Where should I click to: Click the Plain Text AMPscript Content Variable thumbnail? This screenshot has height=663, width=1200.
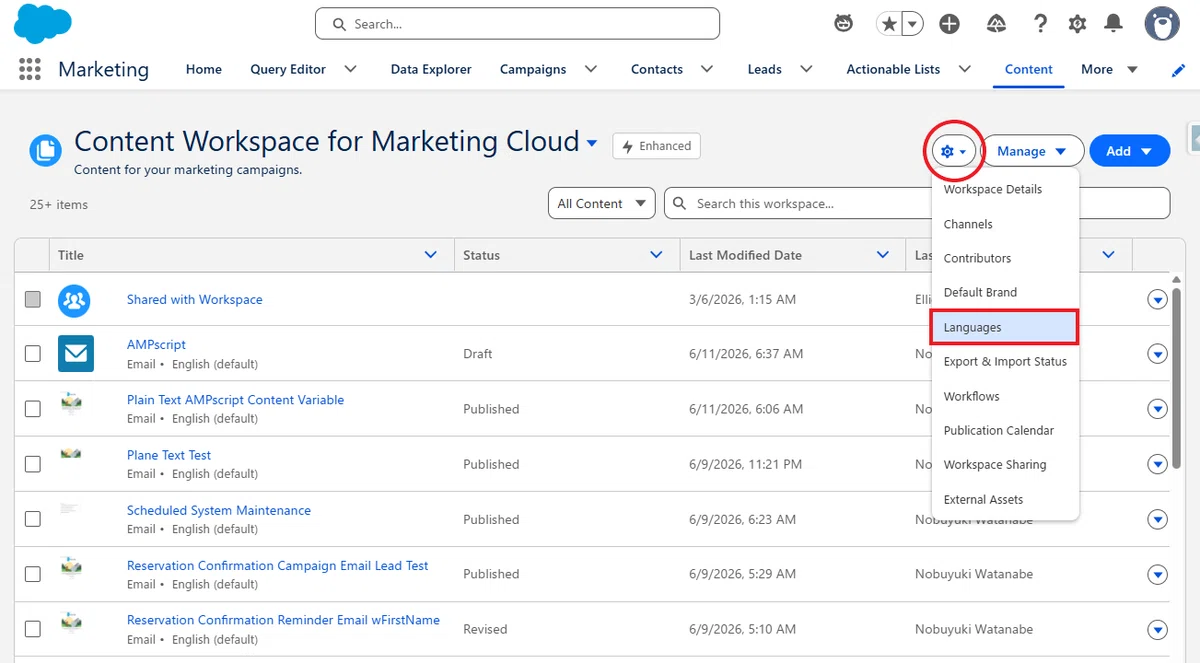click(x=71, y=403)
